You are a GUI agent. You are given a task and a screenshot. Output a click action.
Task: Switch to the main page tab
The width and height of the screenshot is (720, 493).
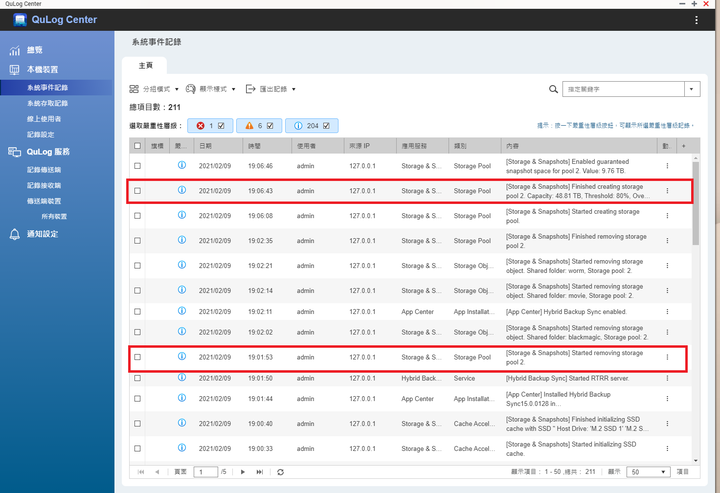[x=145, y=66]
